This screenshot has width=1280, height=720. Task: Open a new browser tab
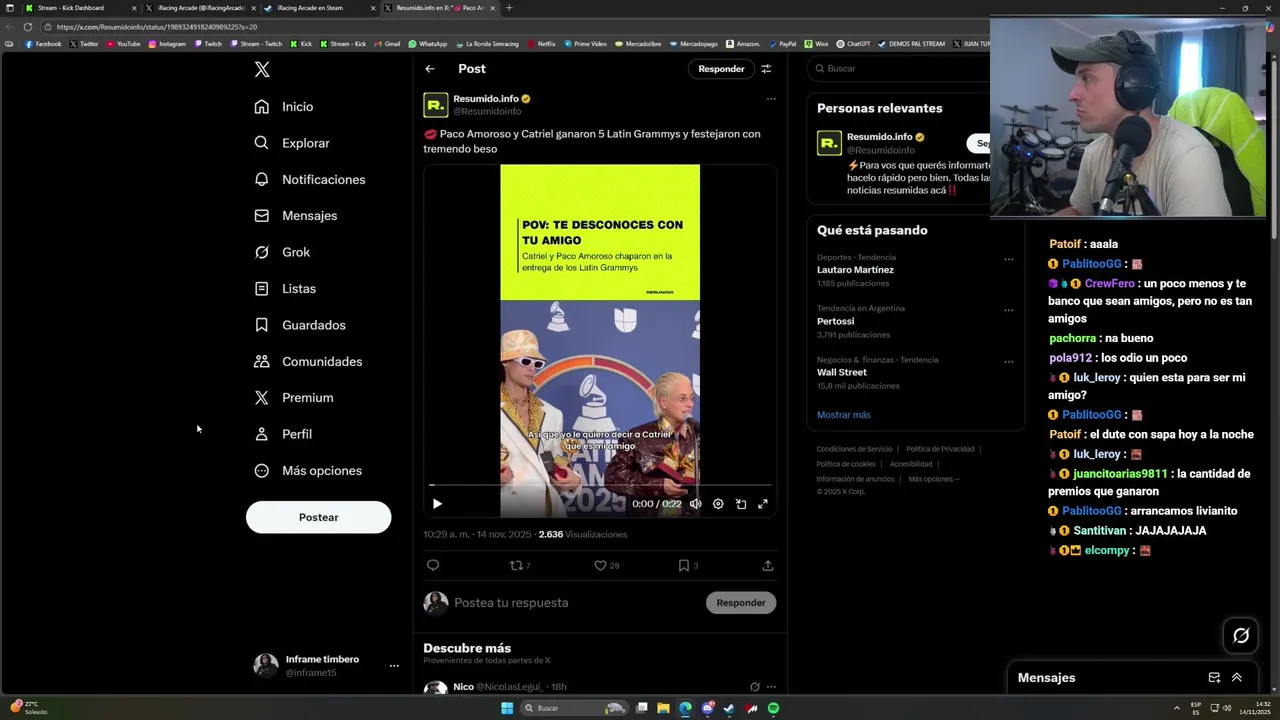508,8
